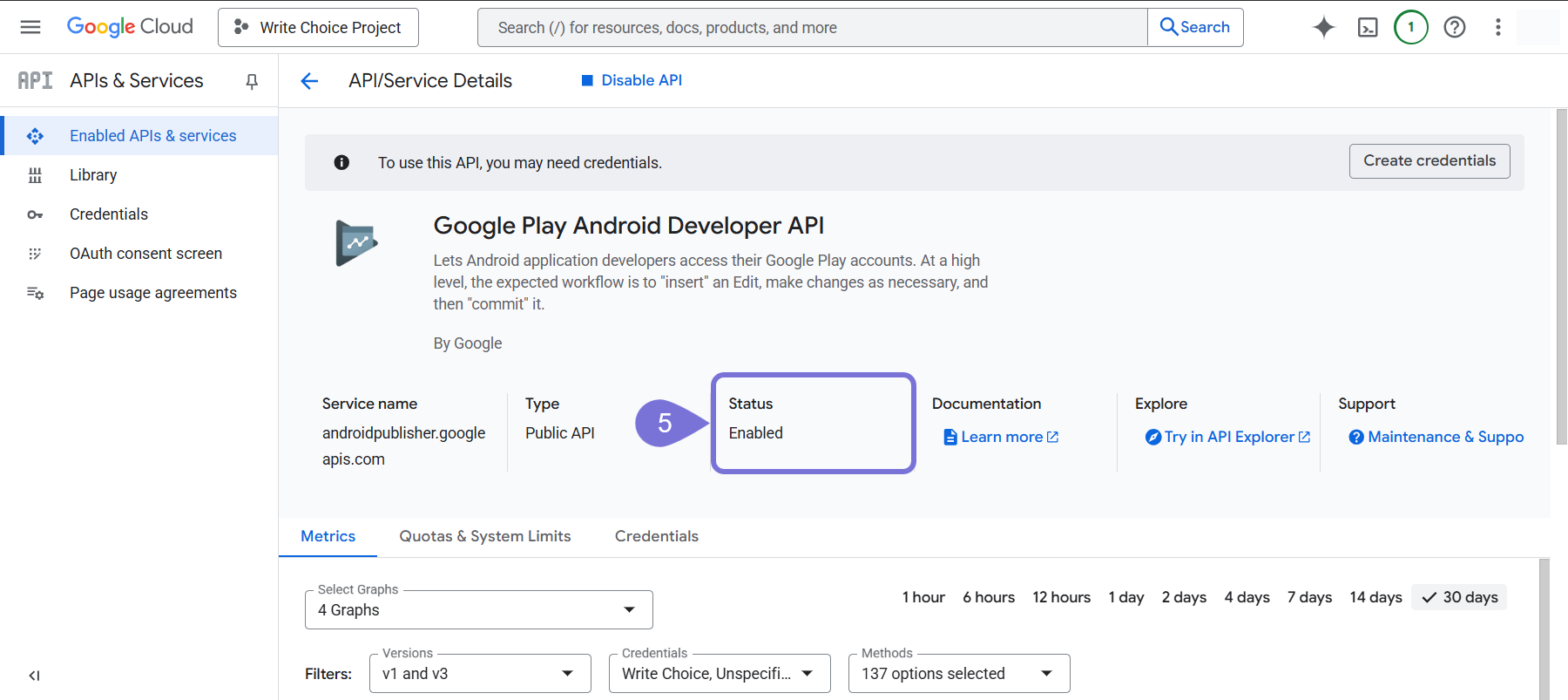Click the Create credentials button
This screenshot has height=700, width=1568.
[x=1429, y=161]
